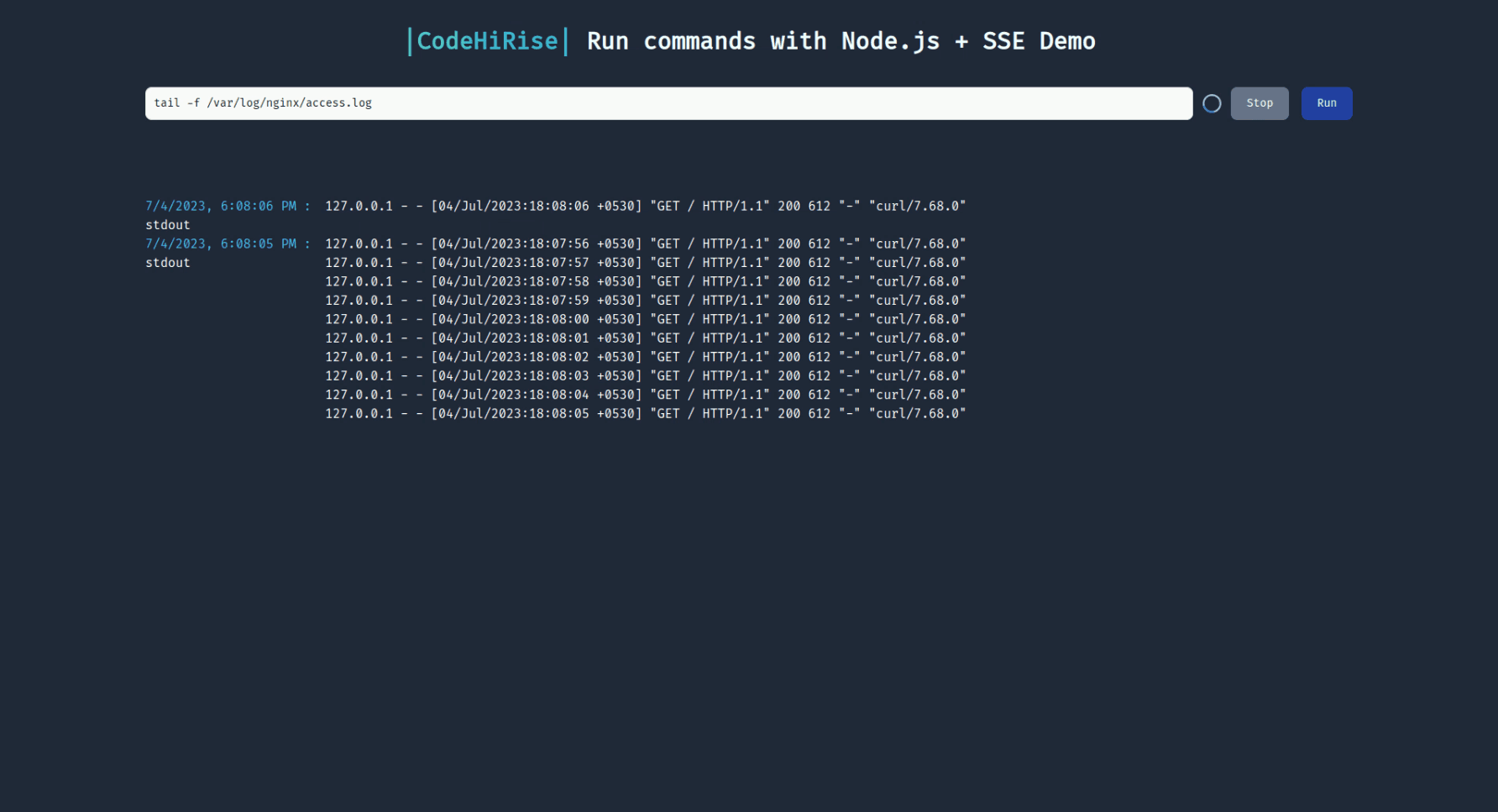Screen dimensions: 1498x812
Task: Click the log entry stamped 18:07:56
Action: (x=645, y=244)
